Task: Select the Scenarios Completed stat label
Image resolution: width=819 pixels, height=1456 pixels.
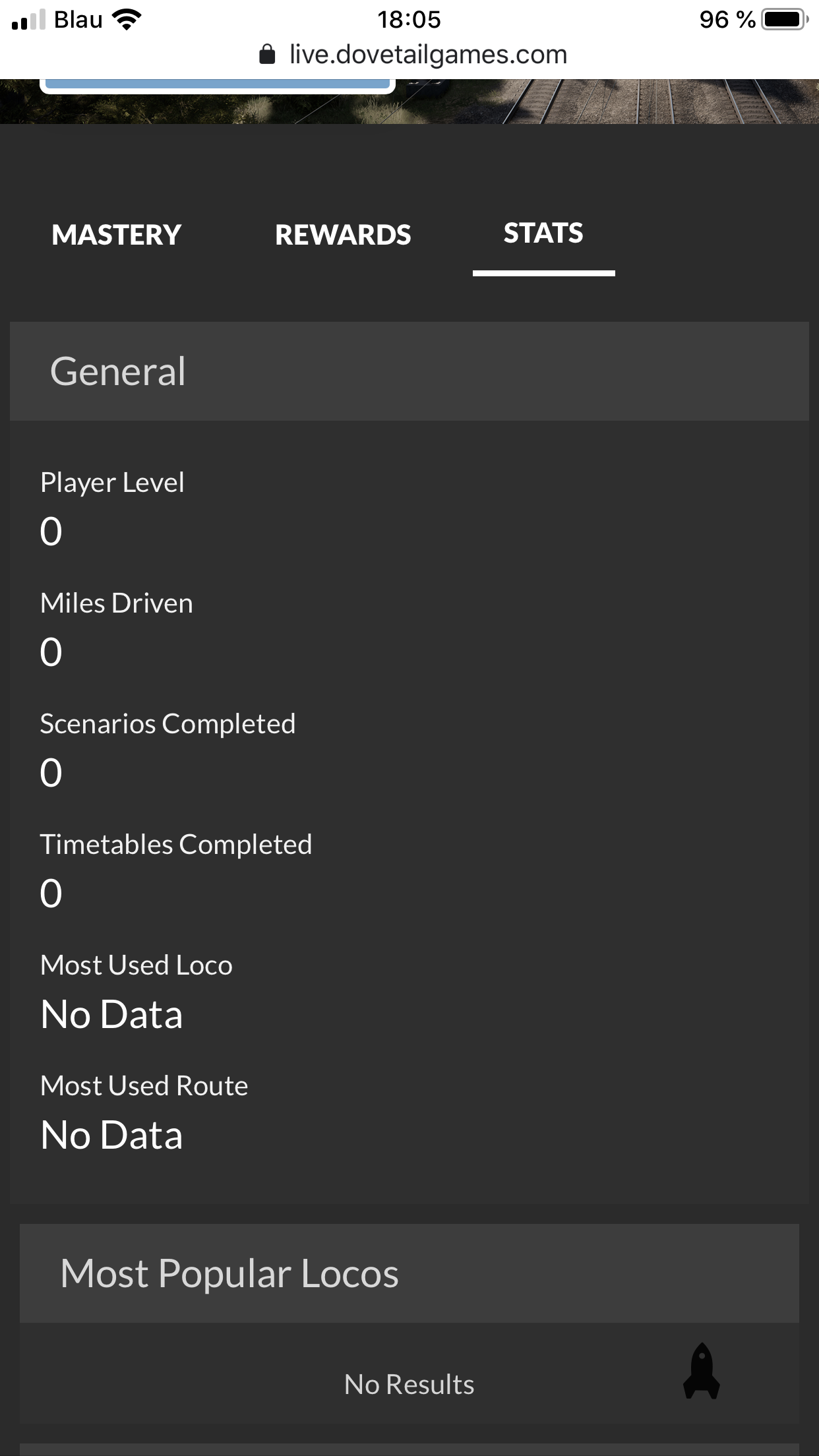Action: click(167, 724)
